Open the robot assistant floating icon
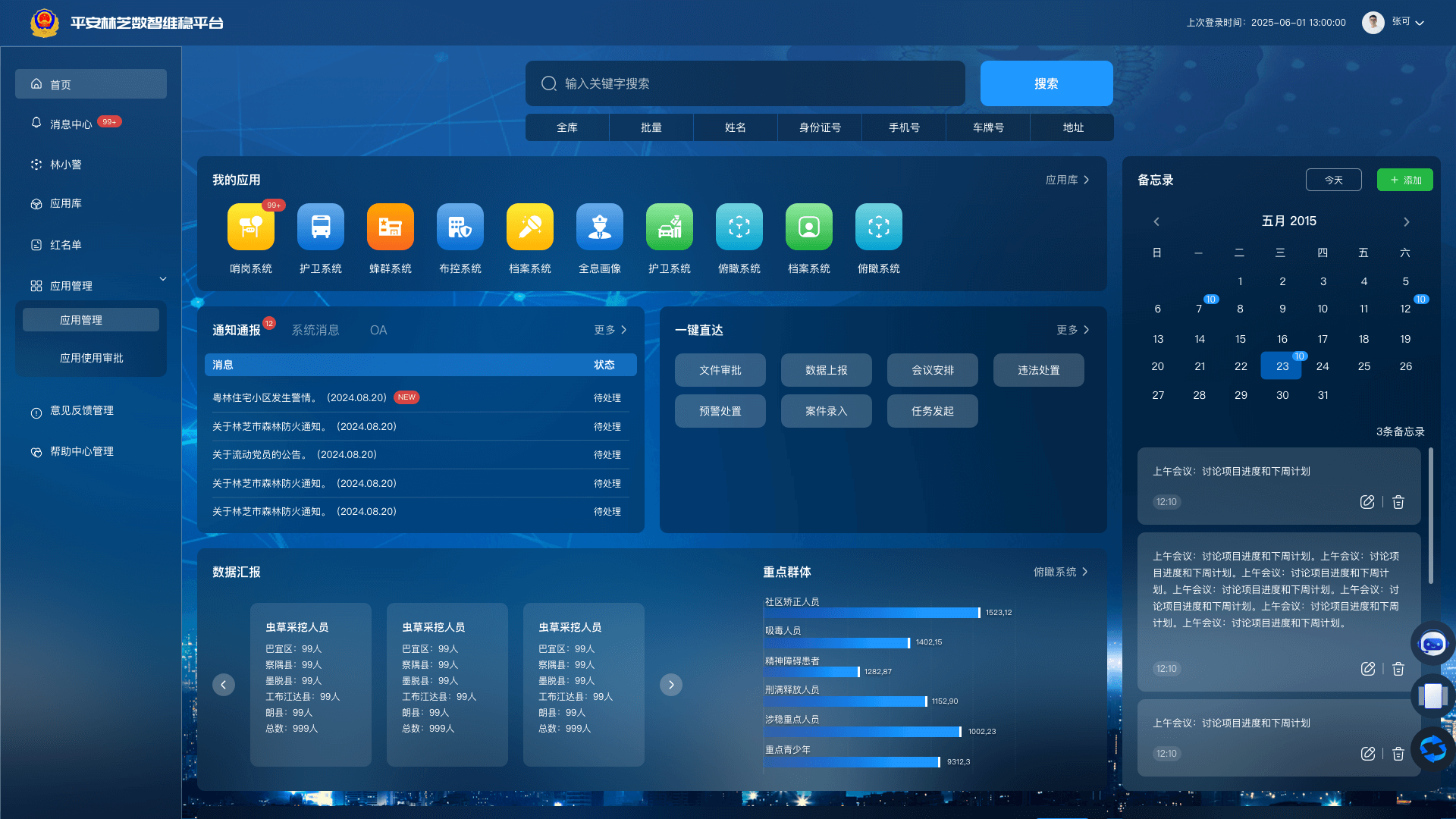The height and width of the screenshot is (819, 1456). (x=1432, y=644)
